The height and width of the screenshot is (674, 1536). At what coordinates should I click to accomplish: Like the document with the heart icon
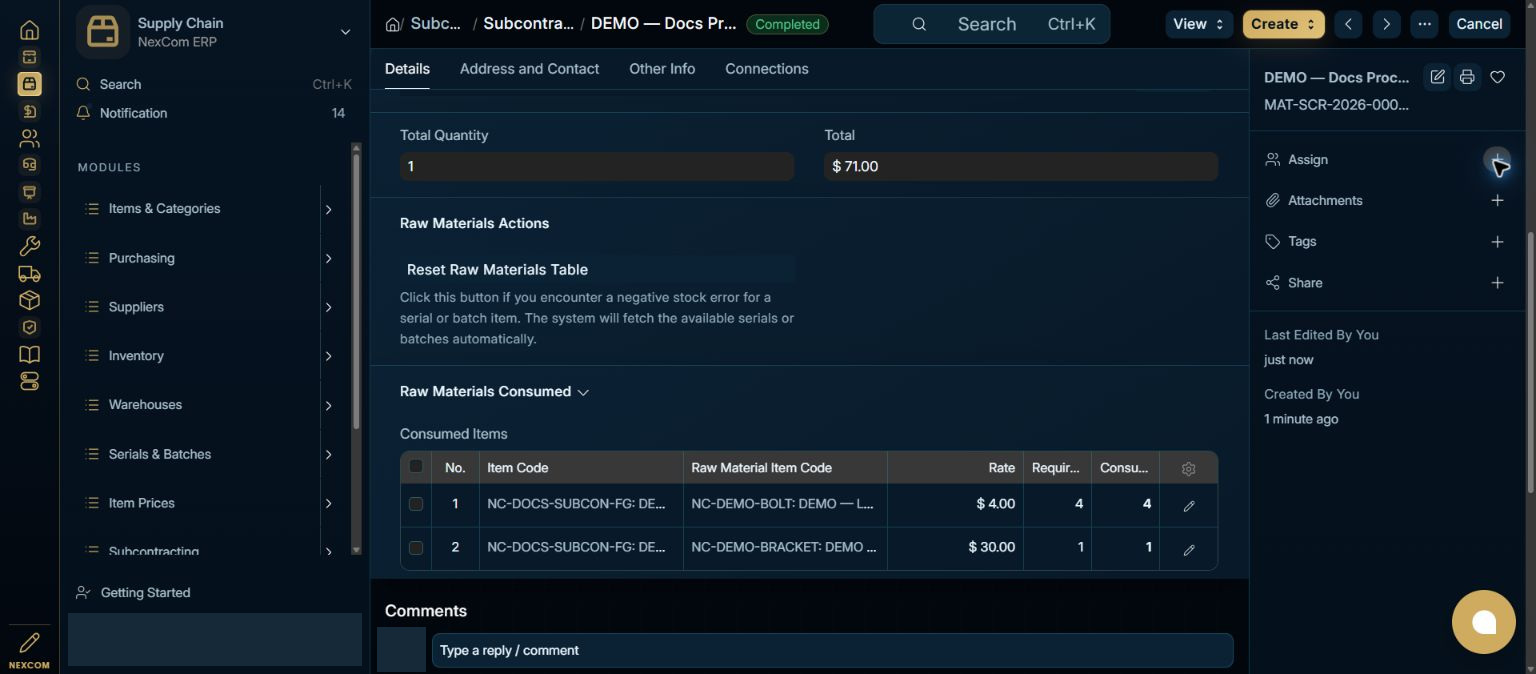tap(1497, 77)
